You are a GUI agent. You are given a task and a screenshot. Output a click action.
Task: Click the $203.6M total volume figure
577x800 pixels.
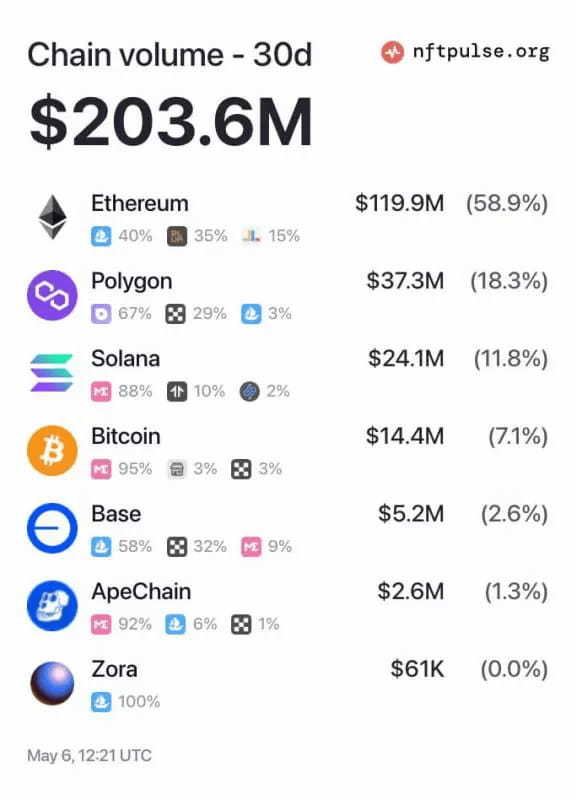point(170,122)
